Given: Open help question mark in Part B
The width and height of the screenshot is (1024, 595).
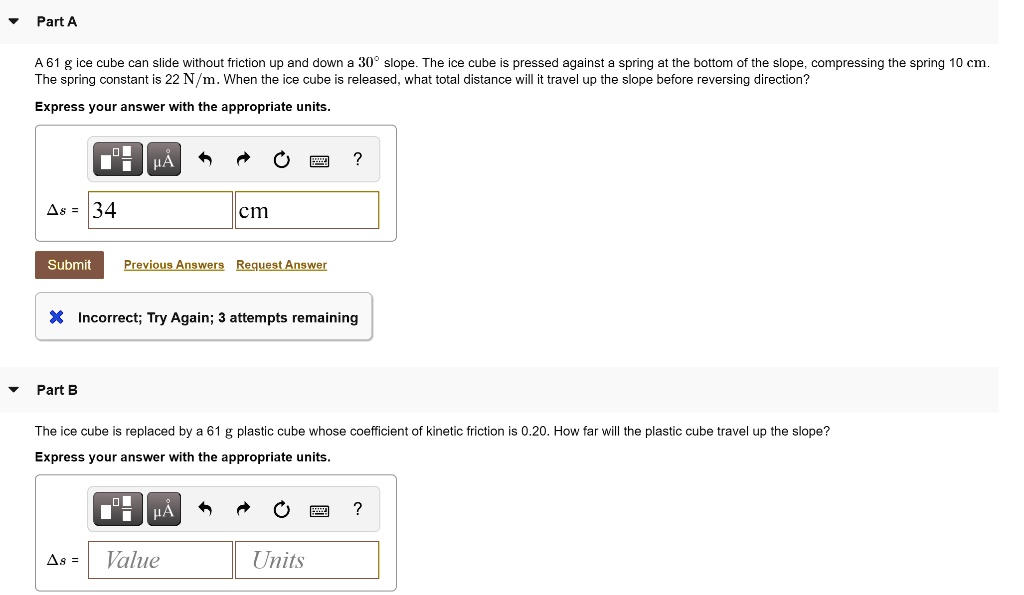Looking at the screenshot, I should (x=358, y=510).
